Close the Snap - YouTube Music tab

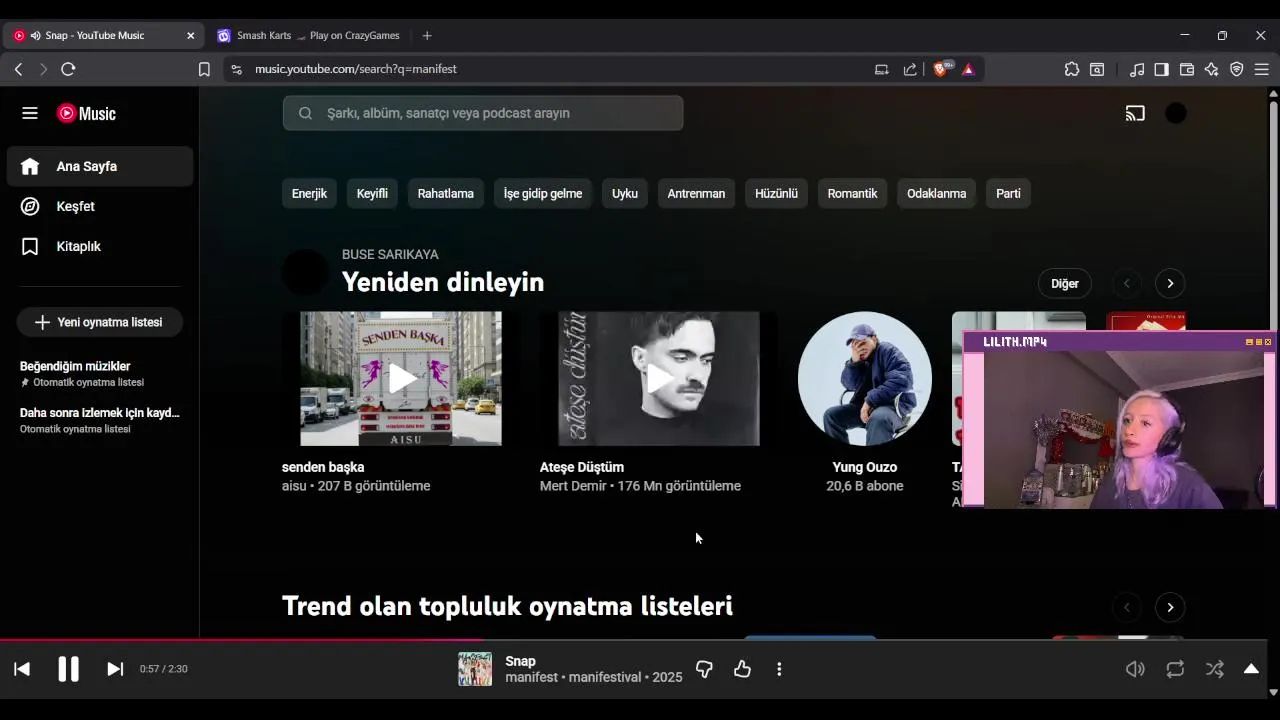[190, 35]
